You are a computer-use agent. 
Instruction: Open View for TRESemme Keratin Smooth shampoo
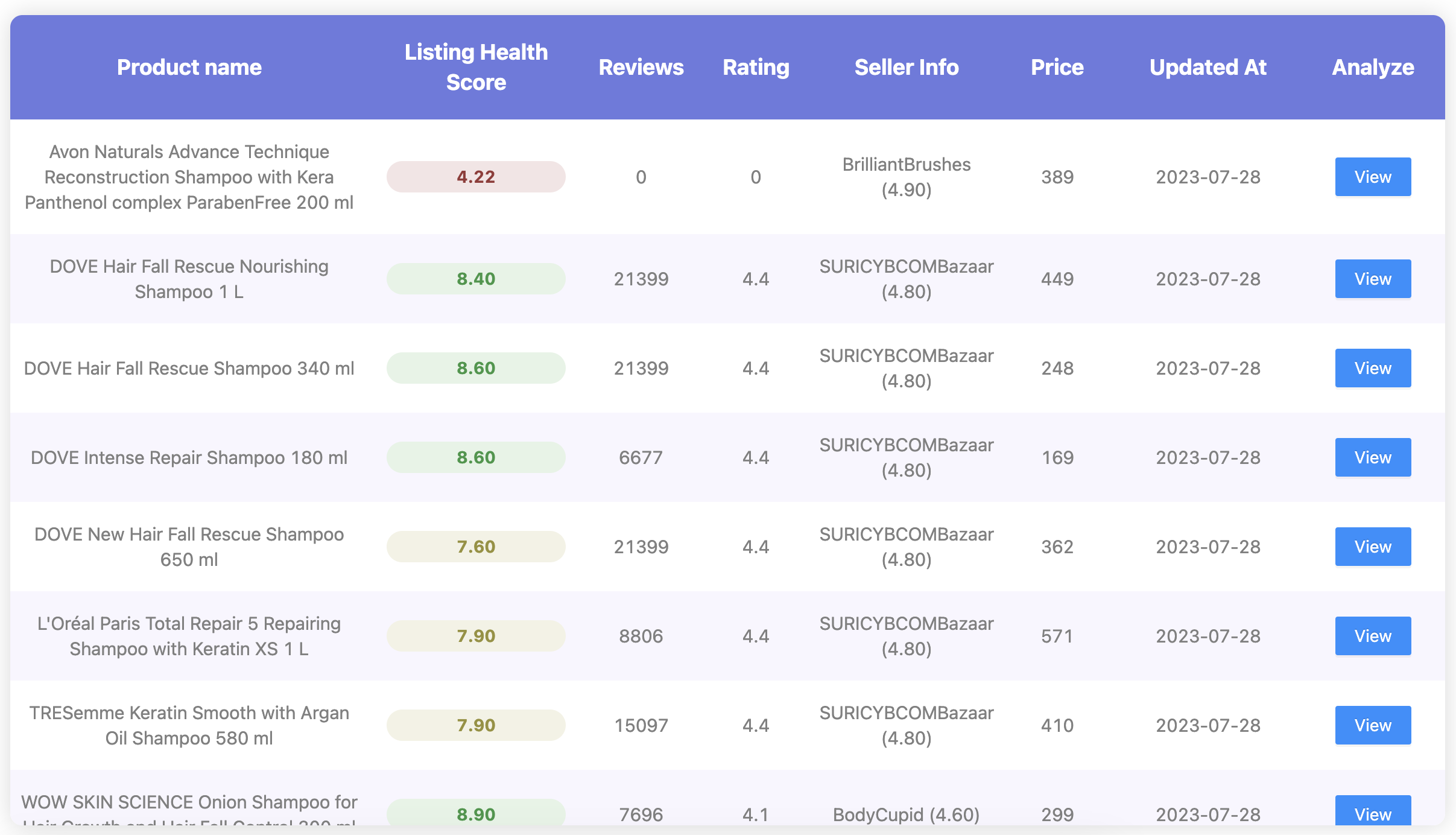click(x=1372, y=725)
